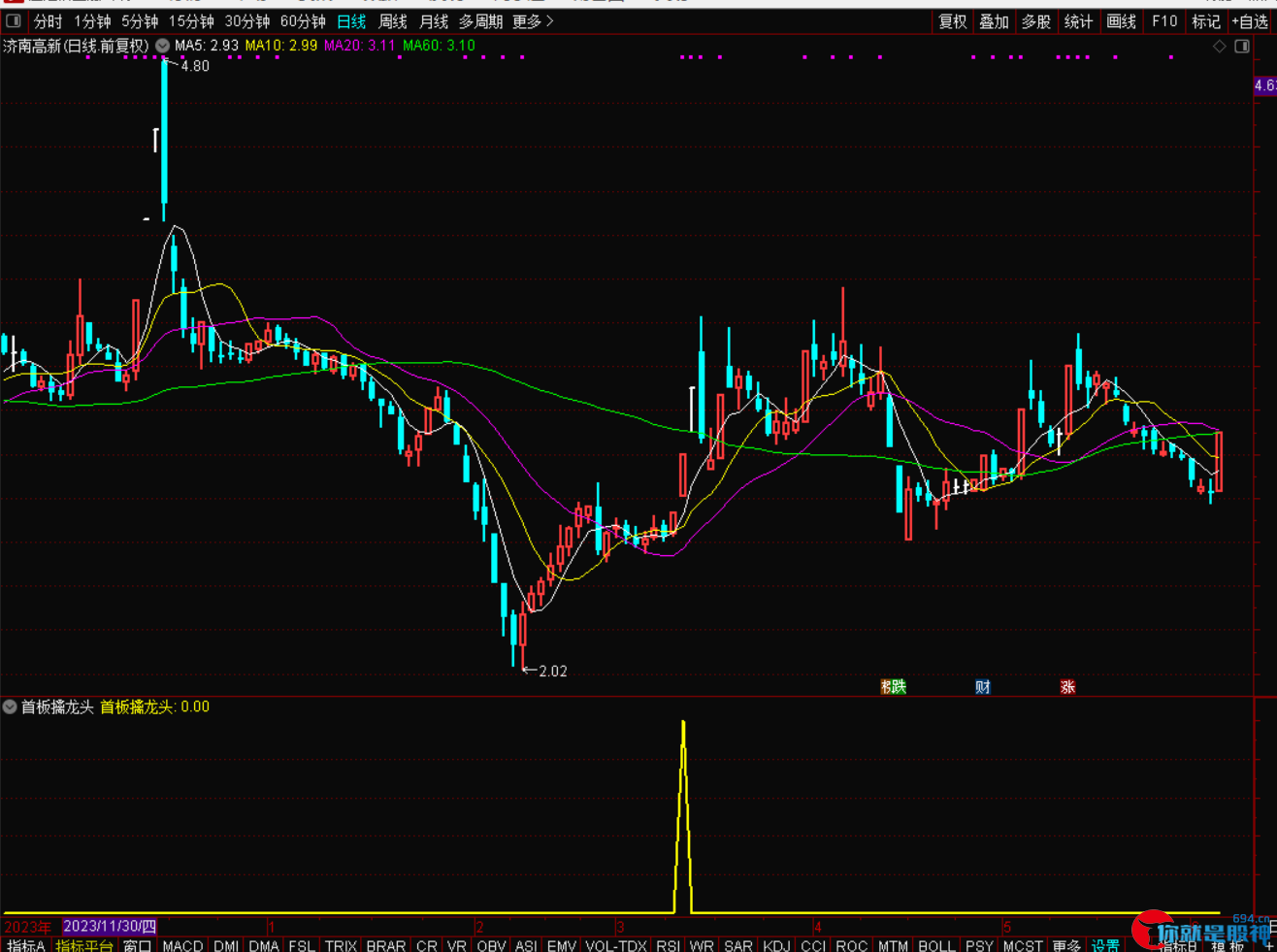The width and height of the screenshot is (1277, 952).
Task: Open the 窗口 window tab
Action: [x=137, y=945]
